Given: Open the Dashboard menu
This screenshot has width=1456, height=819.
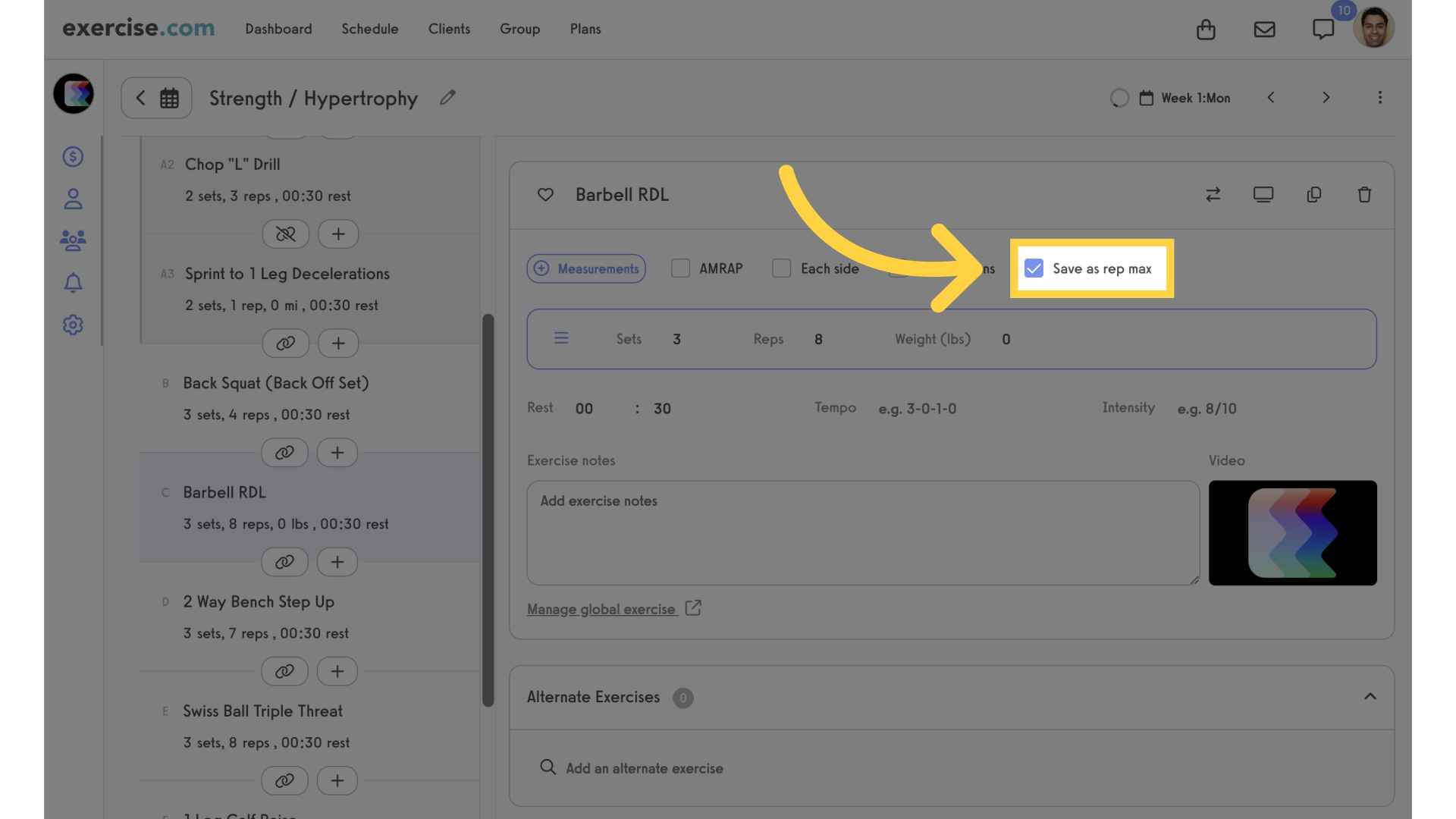Looking at the screenshot, I should (x=278, y=29).
